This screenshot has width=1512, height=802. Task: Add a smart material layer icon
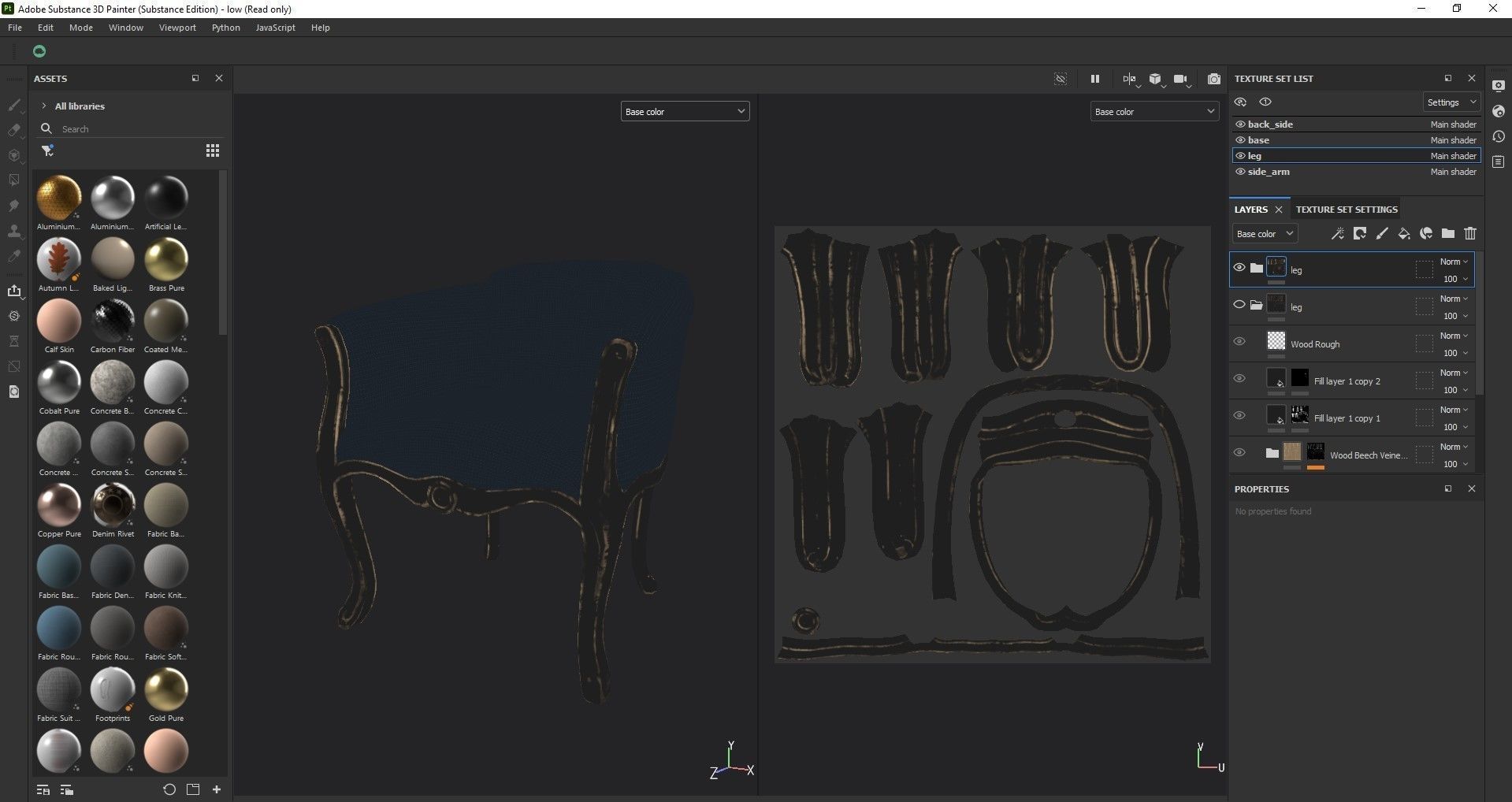click(1426, 233)
